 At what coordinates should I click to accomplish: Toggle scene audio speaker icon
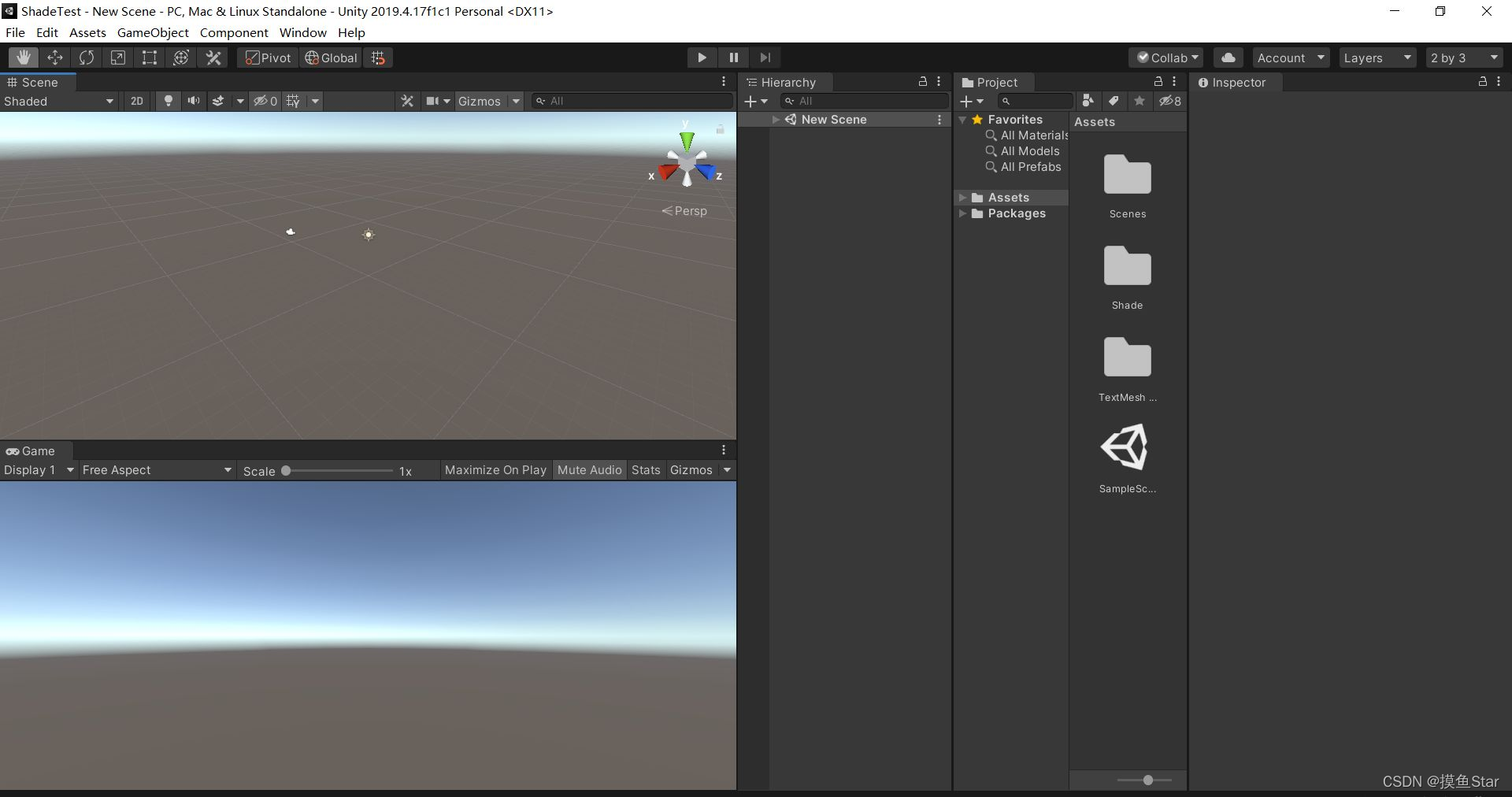tap(193, 101)
